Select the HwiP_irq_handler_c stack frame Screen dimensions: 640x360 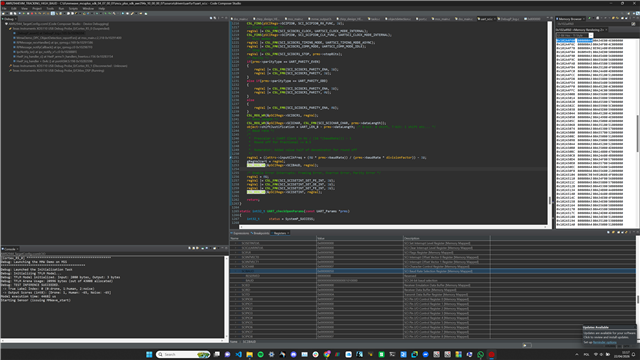pos(64,57)
